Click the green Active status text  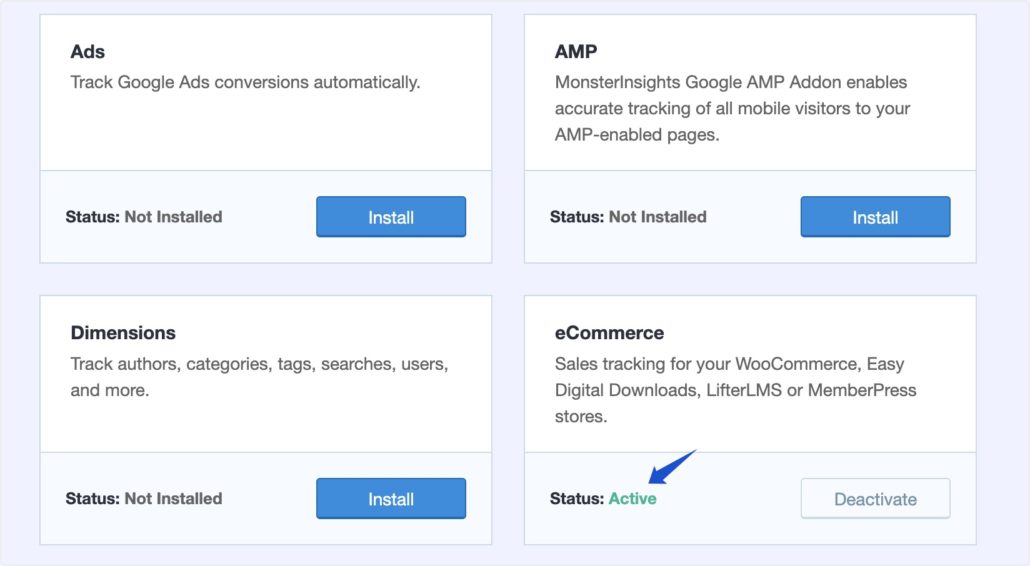point(632,498)
